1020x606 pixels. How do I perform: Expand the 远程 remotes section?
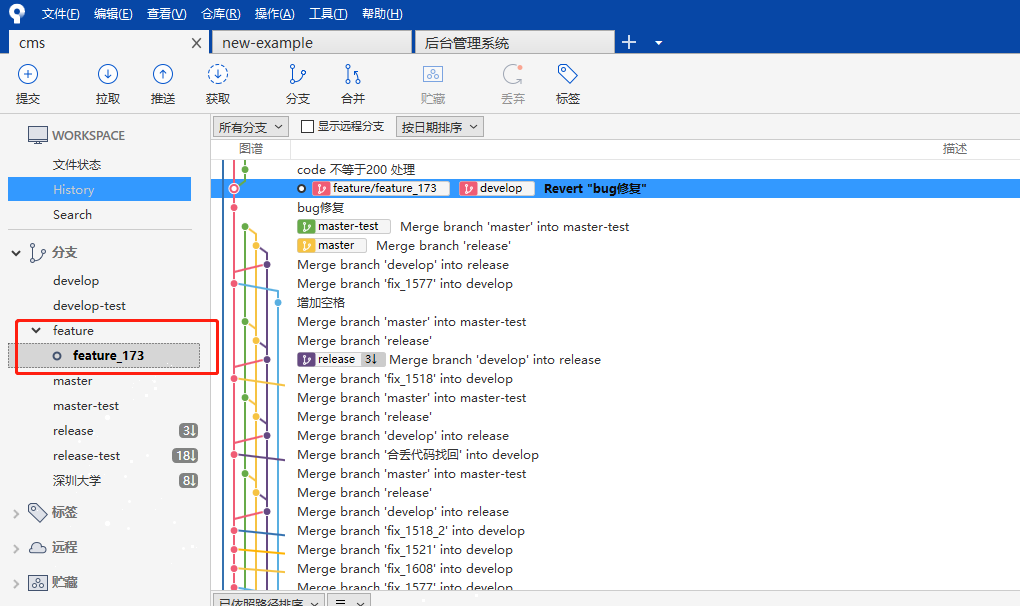16,548
